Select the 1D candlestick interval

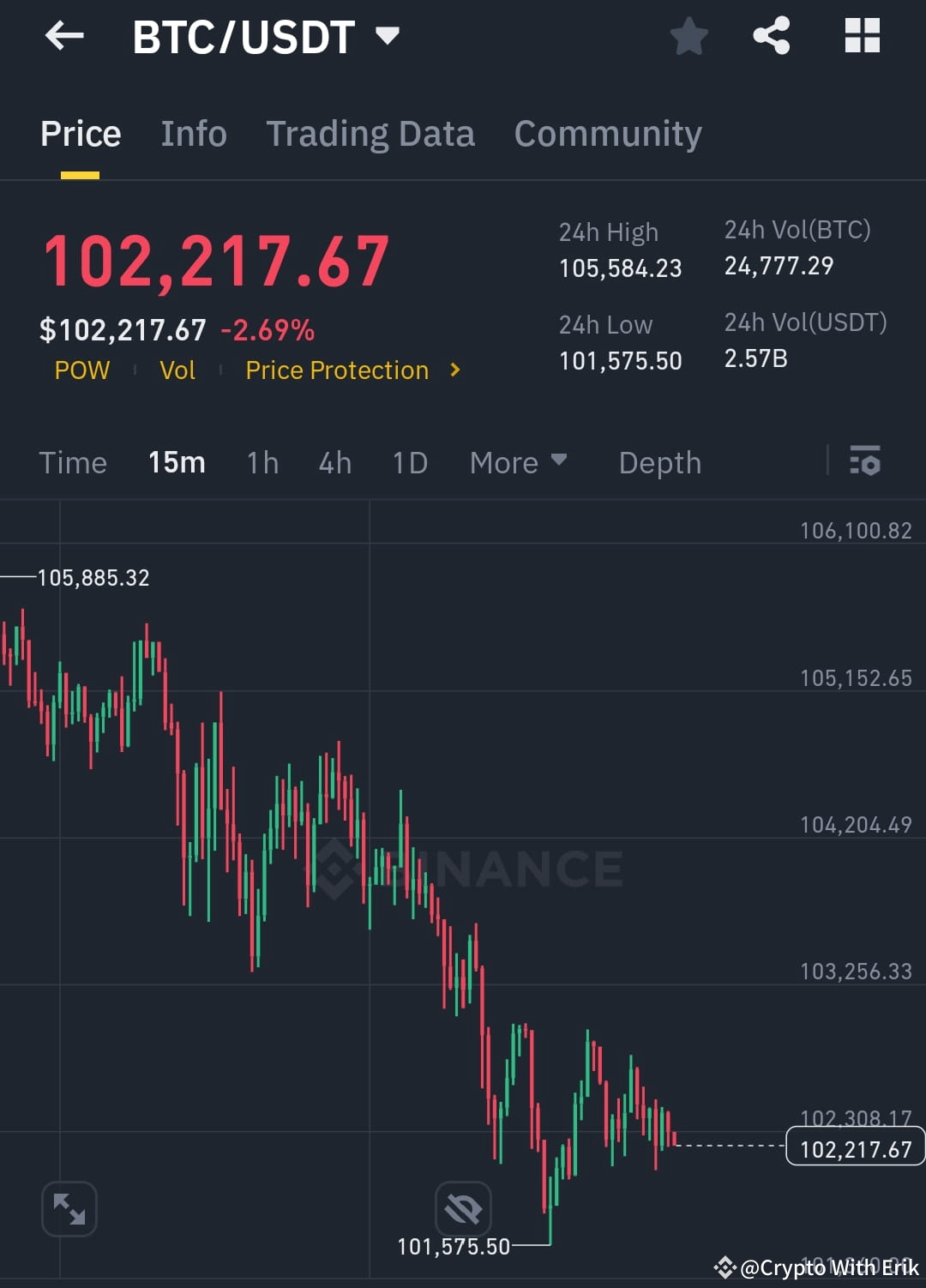point(410,462)
